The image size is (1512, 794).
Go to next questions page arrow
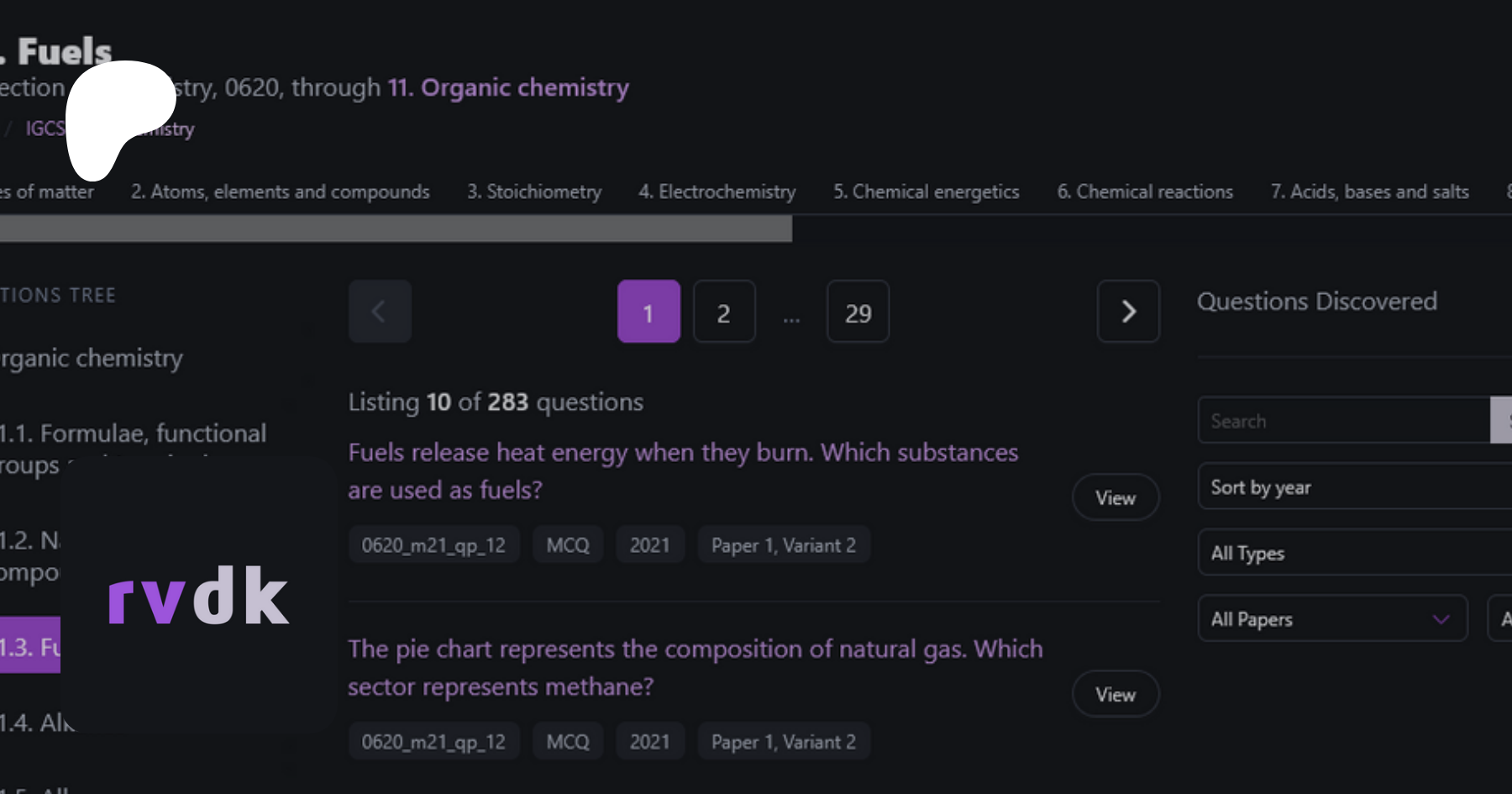click(1128, 312)
